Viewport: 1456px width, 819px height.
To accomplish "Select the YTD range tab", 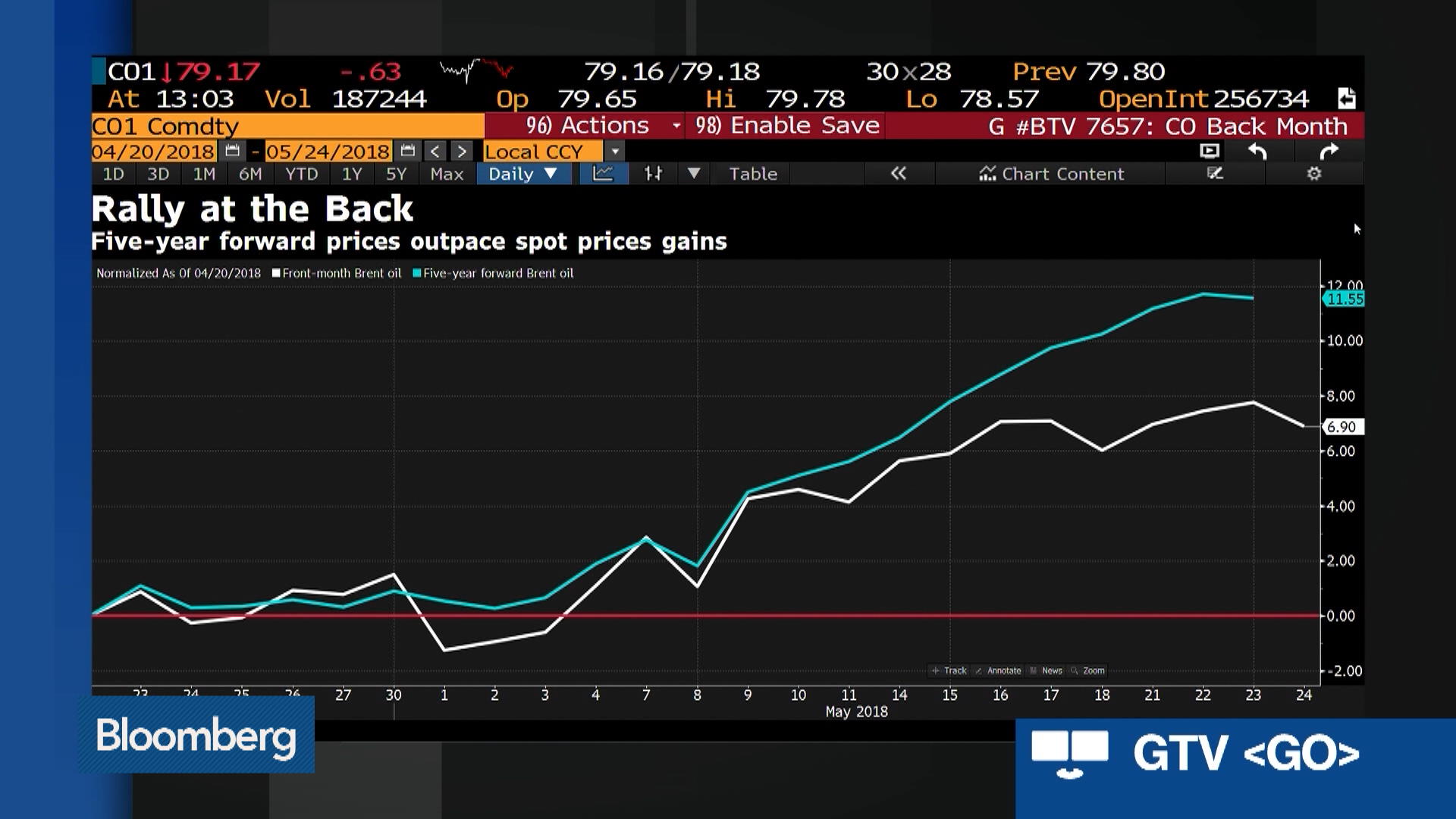I will (301, 174).
